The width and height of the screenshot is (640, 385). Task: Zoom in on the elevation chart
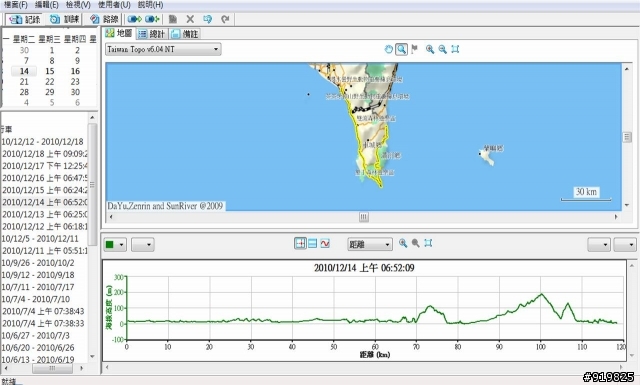click(403, 243)
